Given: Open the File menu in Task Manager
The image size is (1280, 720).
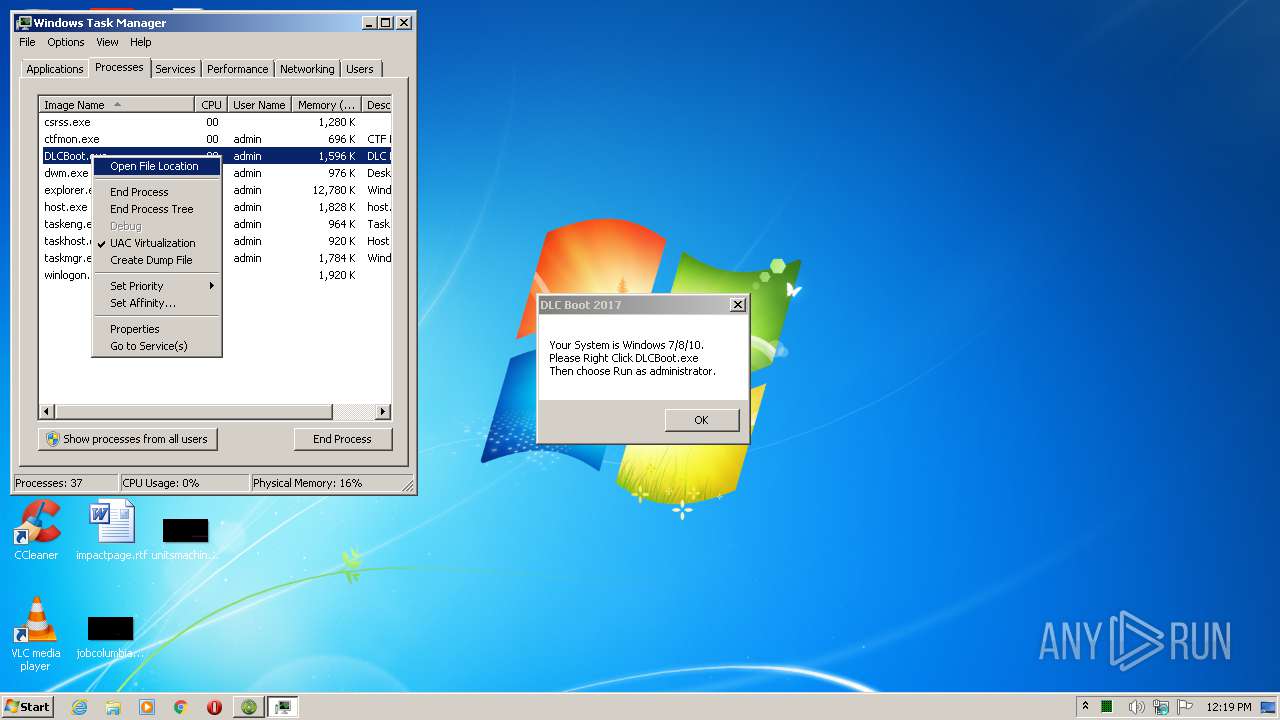Looking at the screenshot, I should pyautogui.click(x=27, y=42).
